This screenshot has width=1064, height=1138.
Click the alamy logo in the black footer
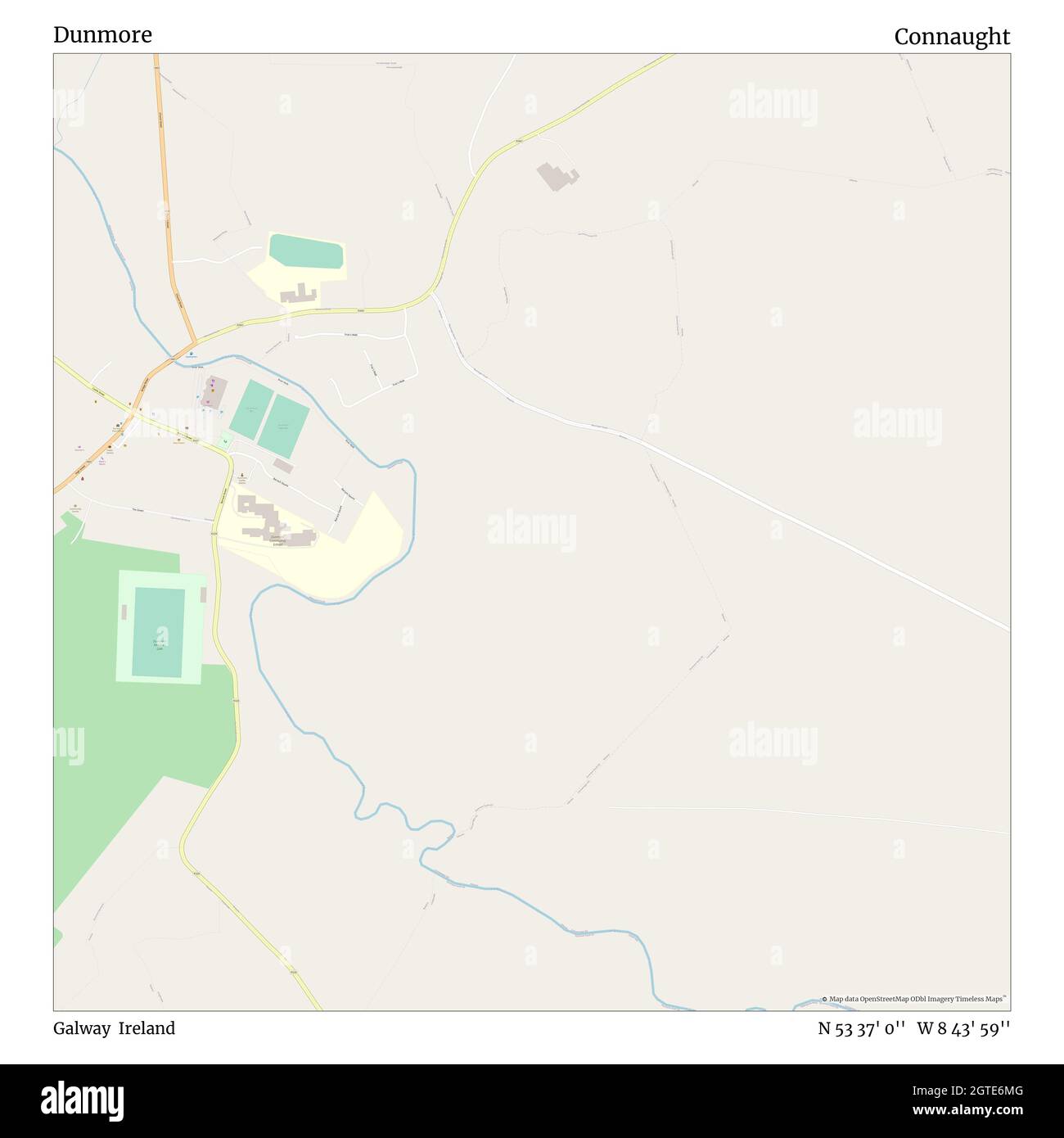[x=83, y=1100]
